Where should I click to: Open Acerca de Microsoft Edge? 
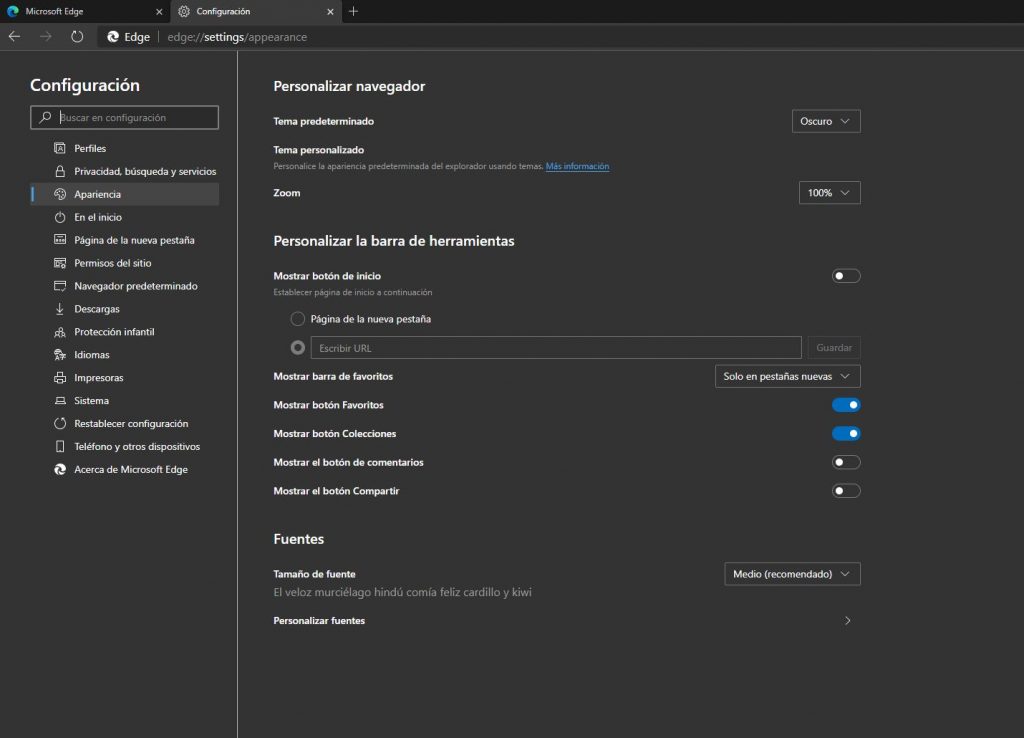click(124, 469)
